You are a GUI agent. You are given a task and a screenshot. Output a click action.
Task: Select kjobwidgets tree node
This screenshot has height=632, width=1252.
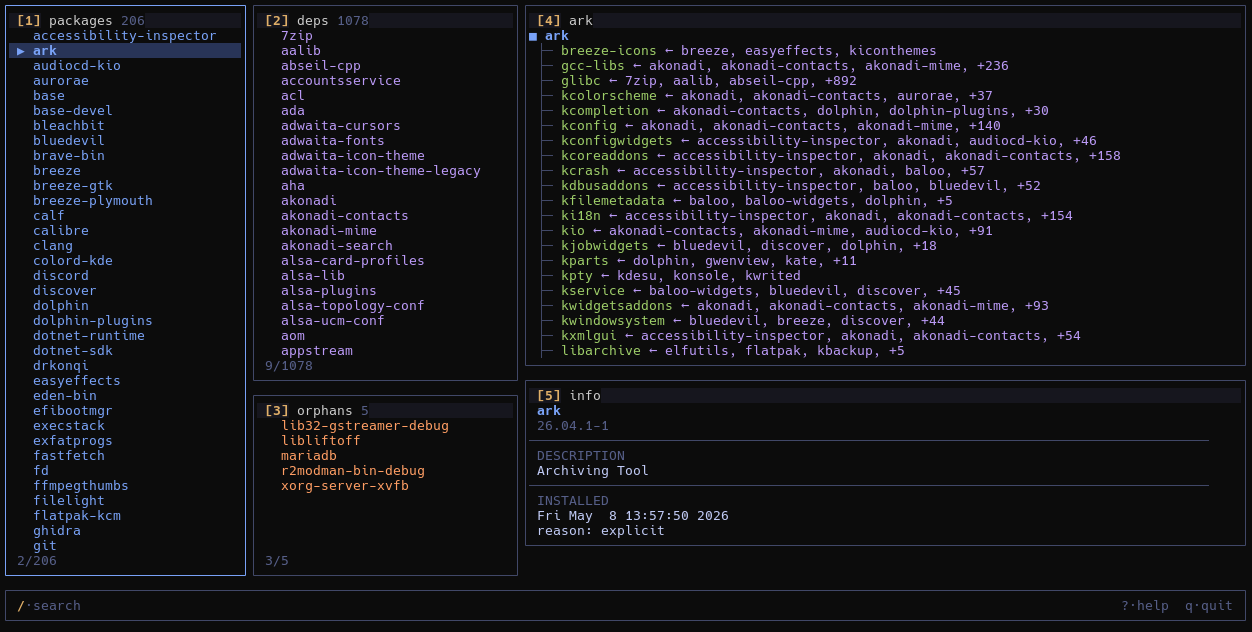click(x=605, y=246)
